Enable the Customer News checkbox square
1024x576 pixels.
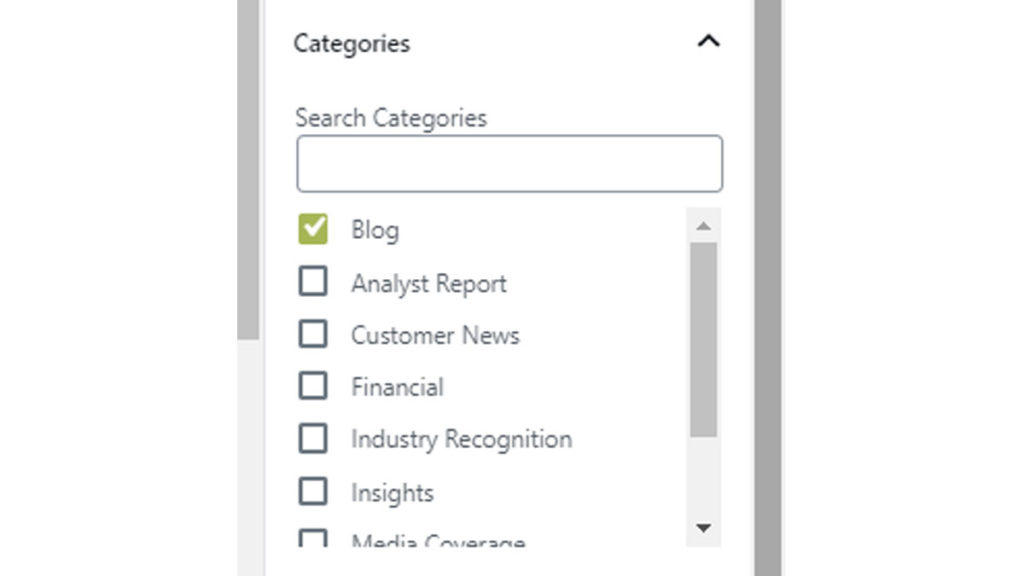click(x=313, y=334)
